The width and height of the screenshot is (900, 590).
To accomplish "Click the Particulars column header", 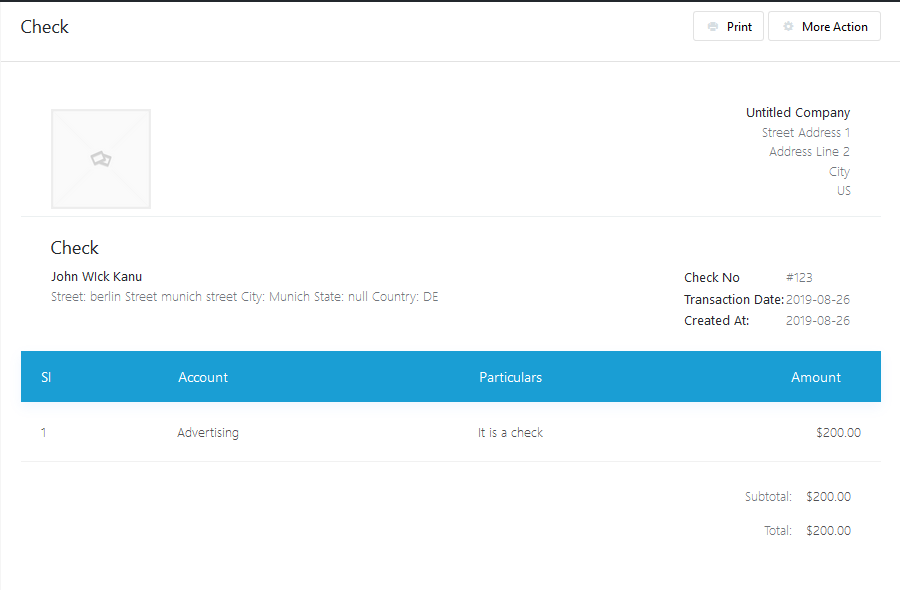I will coord(510,377).
